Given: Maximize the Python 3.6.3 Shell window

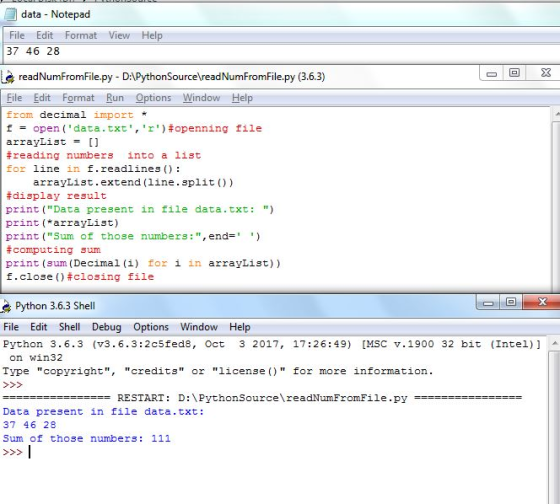Looking at the screenshot, I should tap(511, 303).
